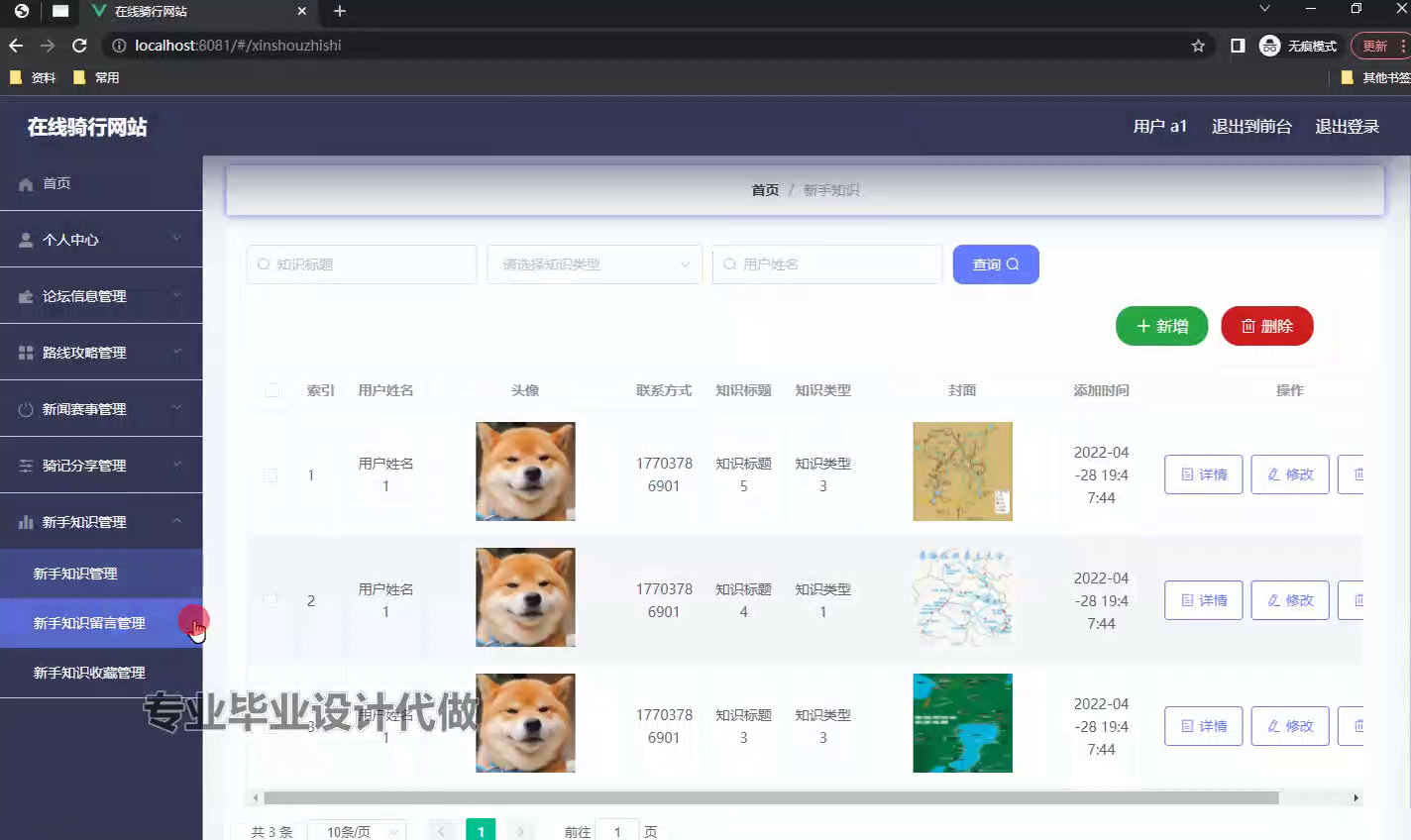Click the 知识标题 search field

(x=362, y=264)
